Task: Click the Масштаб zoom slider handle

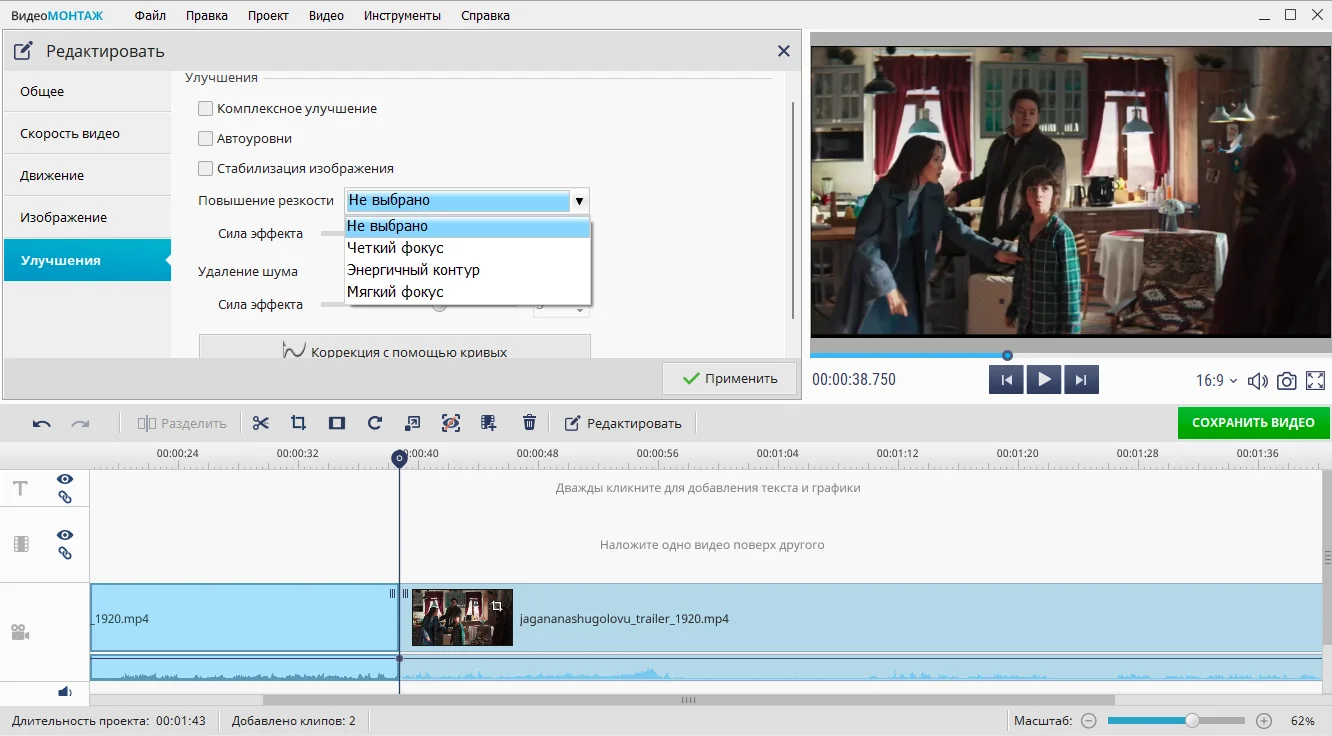Action: tap(1192, 720)
